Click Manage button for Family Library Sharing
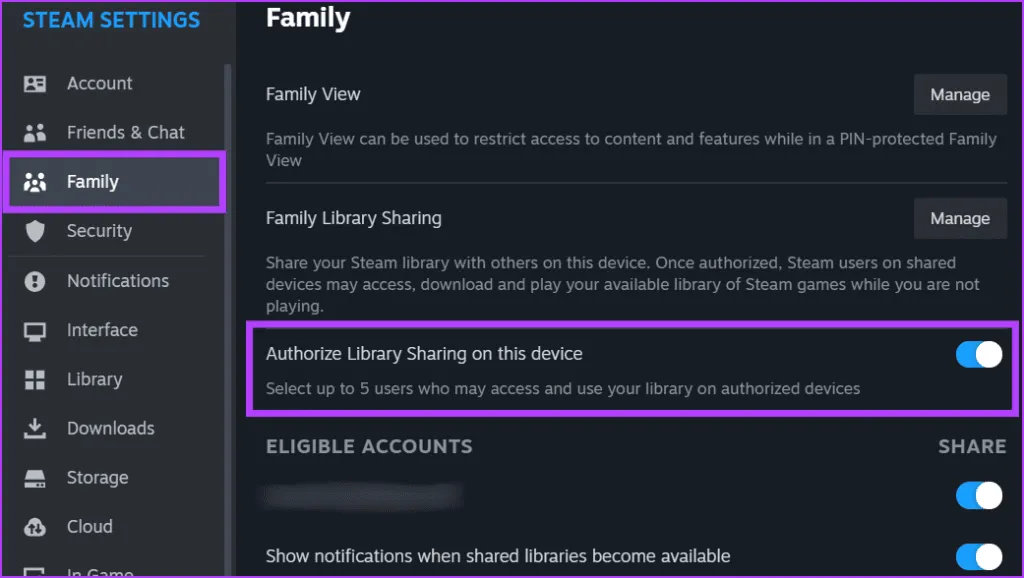1024x578 pixels. pos(959,219)
